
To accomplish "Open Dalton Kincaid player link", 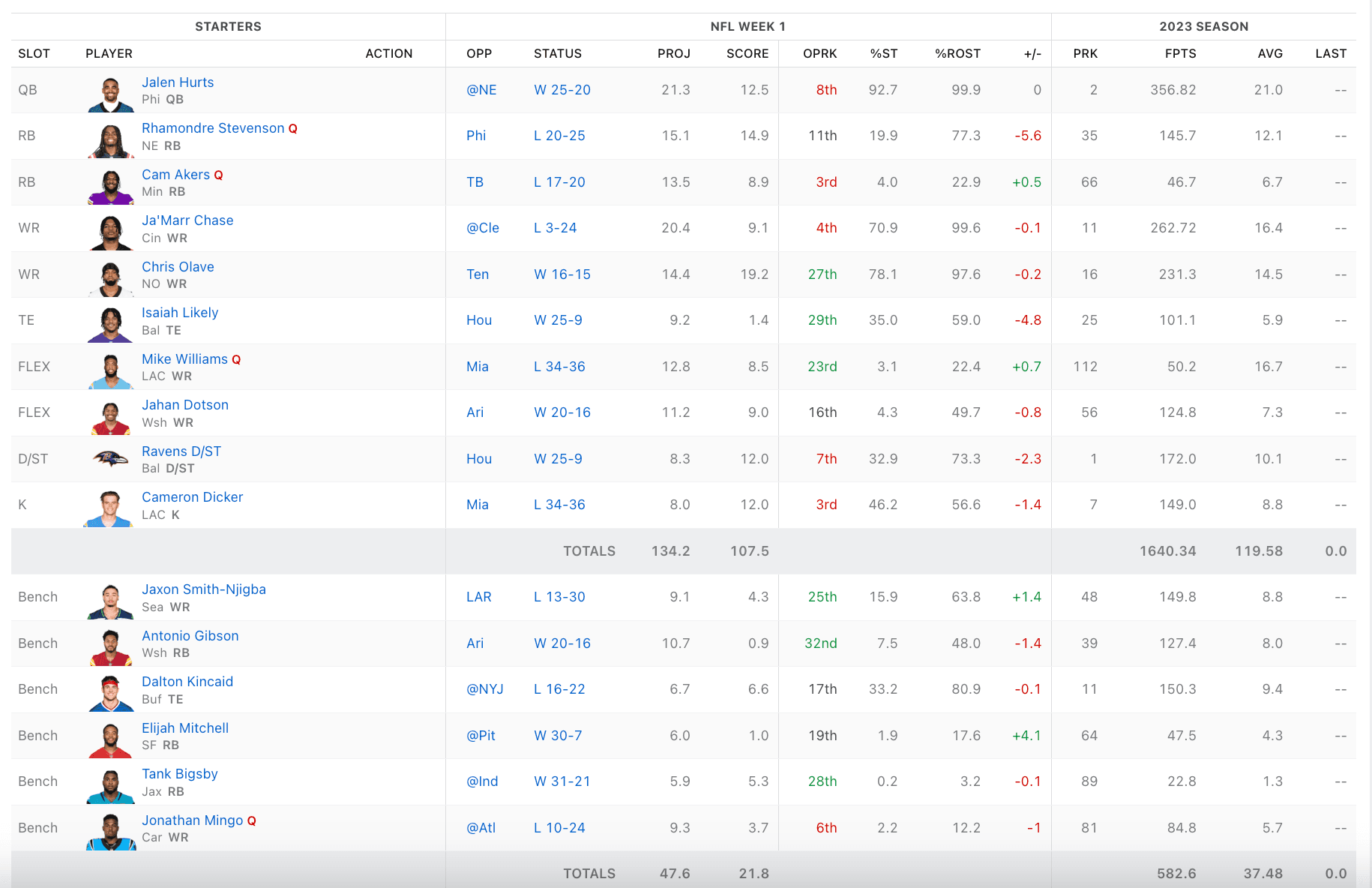I will tap(187, 682).
